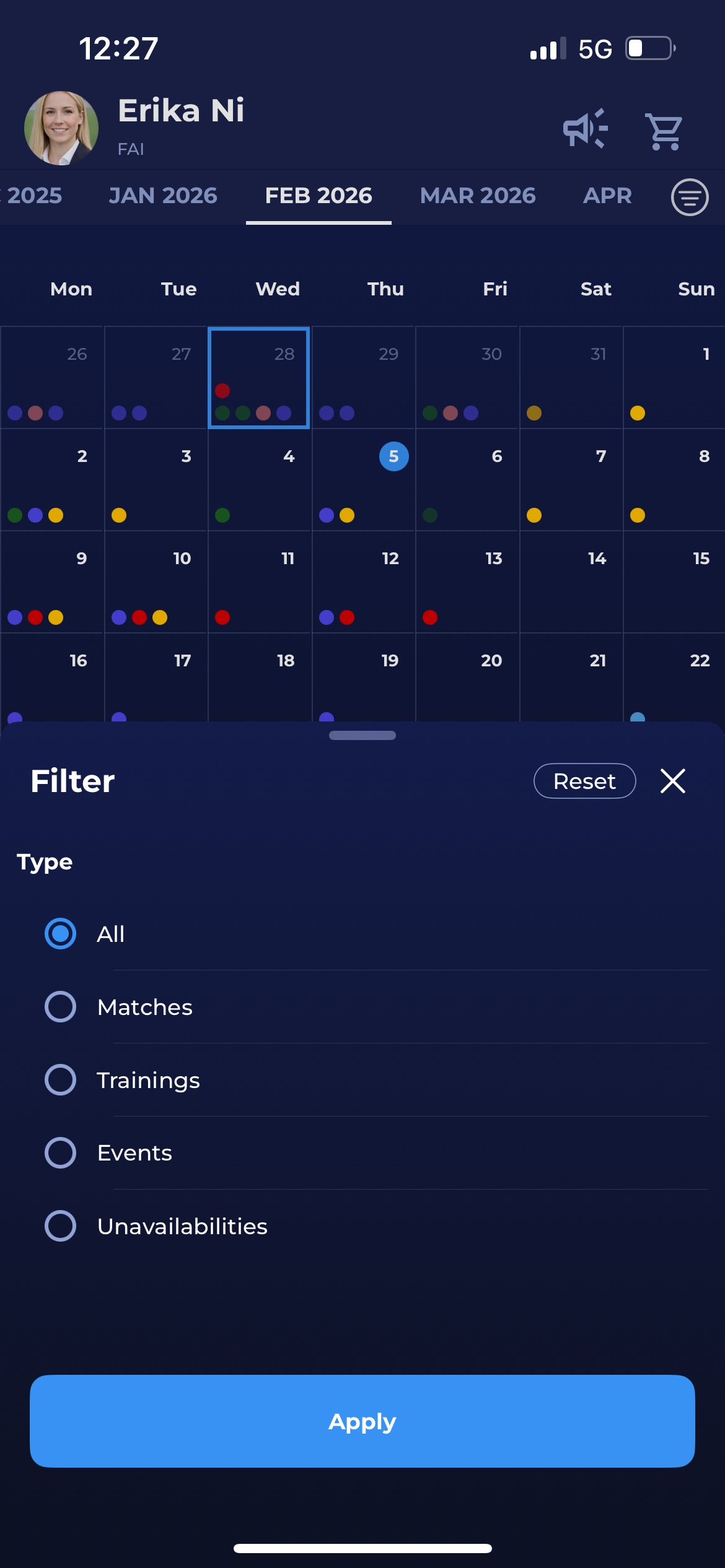The image size is (725, 1568).
Task: Tap the yellow event dot on Sunday 1
Action: point(638,413)
